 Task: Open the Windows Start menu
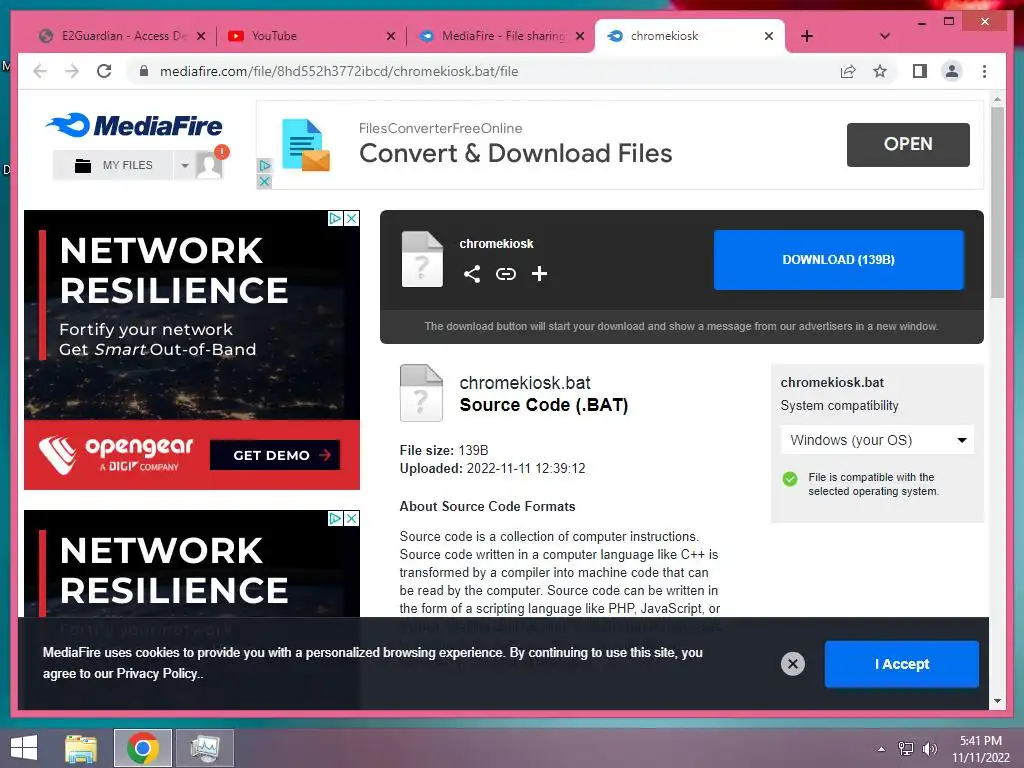coord(24,748)
